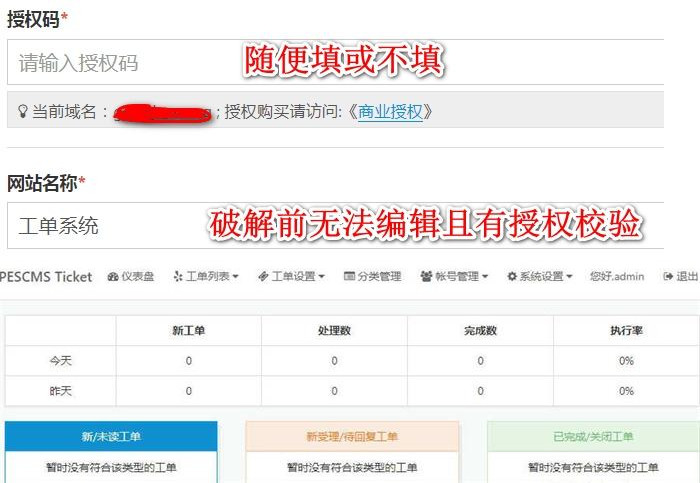
Task: Click the users icon beside 帐号管理
Action: [426, 277]
